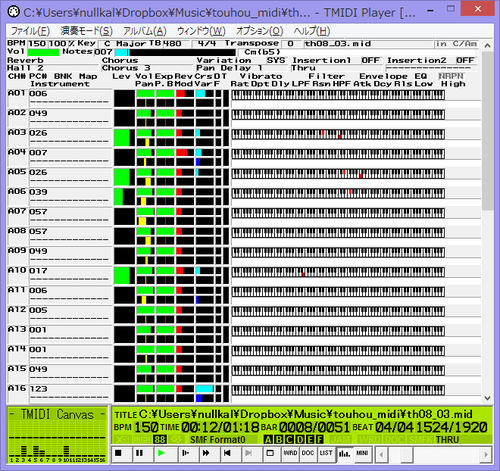
Task: Click the song position slider thumb
Action: point(406,455)
